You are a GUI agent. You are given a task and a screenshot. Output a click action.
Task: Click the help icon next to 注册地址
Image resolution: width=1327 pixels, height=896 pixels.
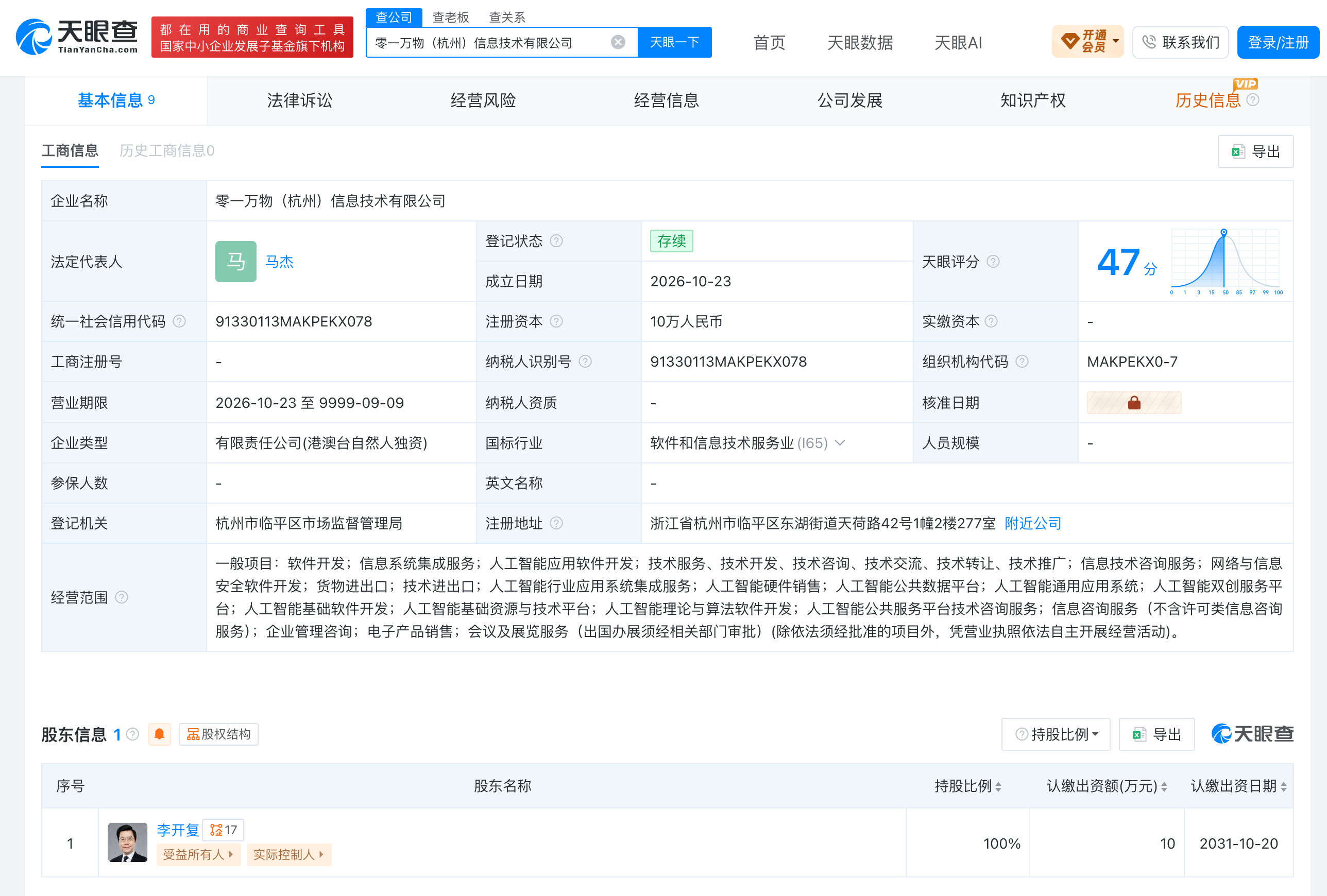[556, 523]
